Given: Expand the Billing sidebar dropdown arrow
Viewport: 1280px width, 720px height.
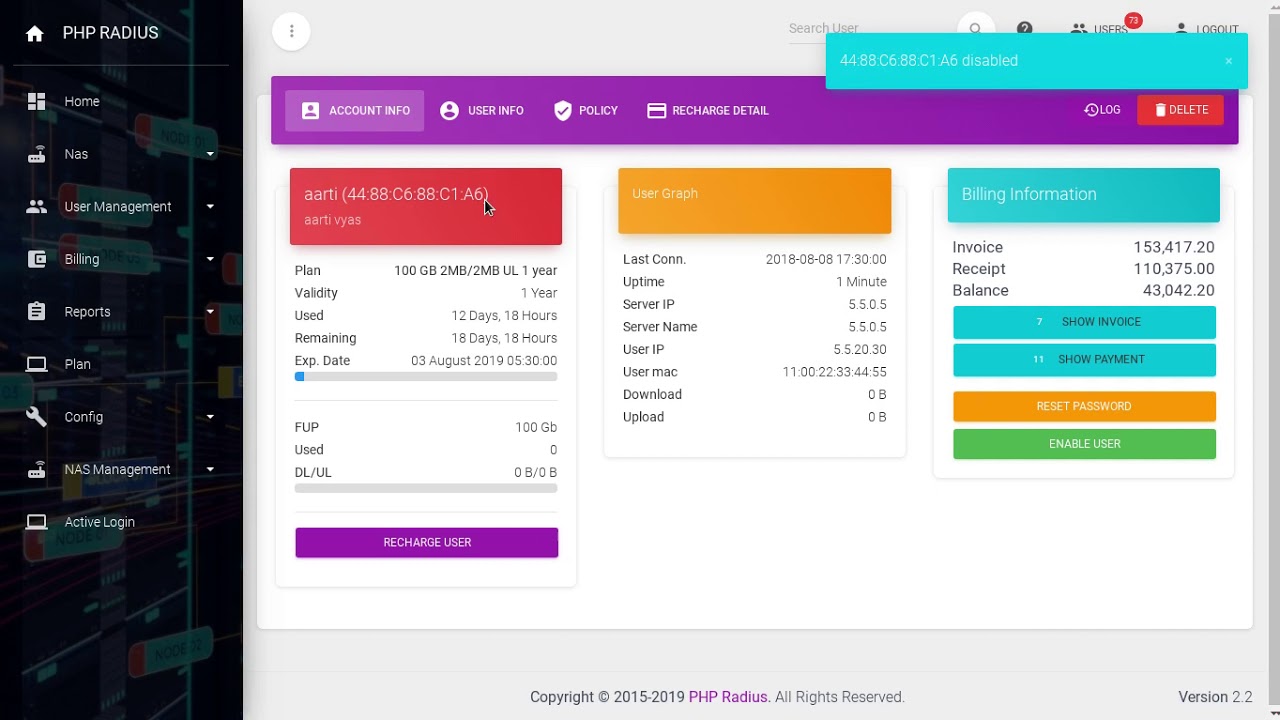Looking at the screenshot, I should click(x=210, y=259).
